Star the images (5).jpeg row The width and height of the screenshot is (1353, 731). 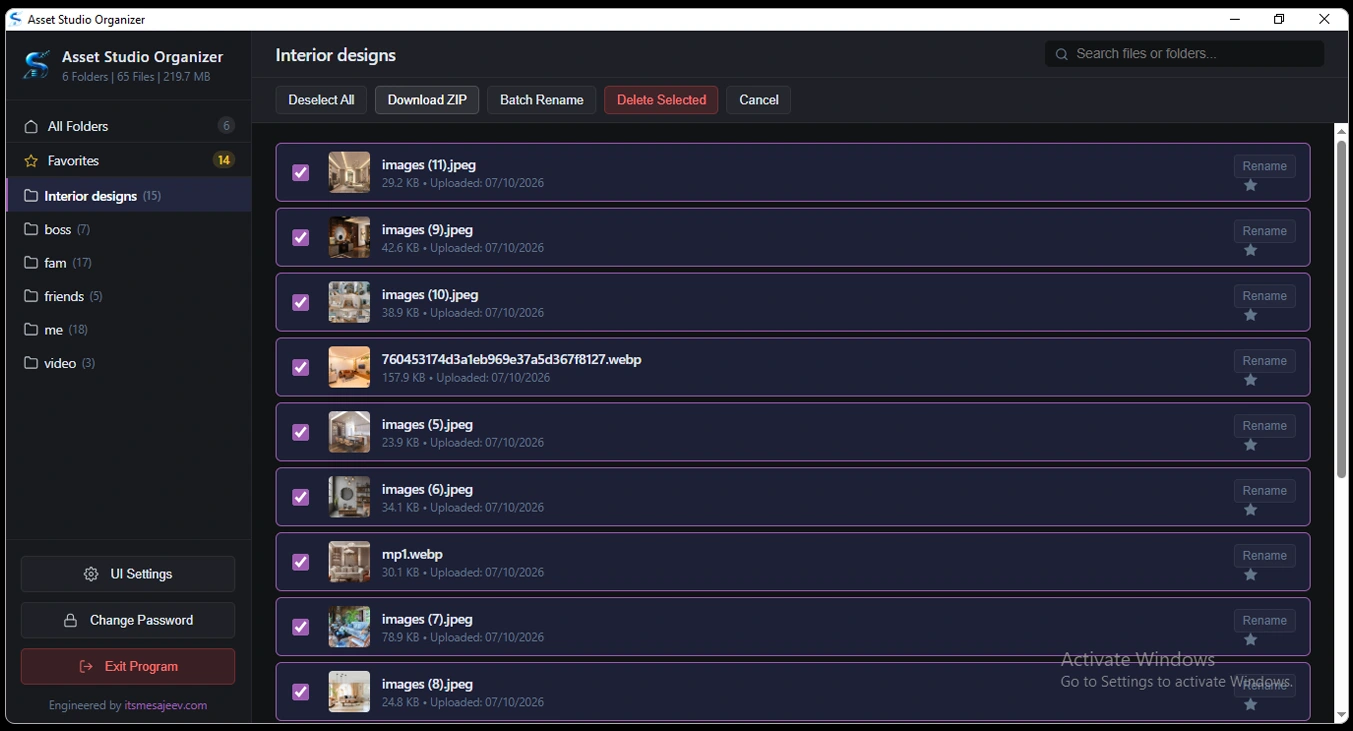pyautogui.click(x=1250, y=446)
